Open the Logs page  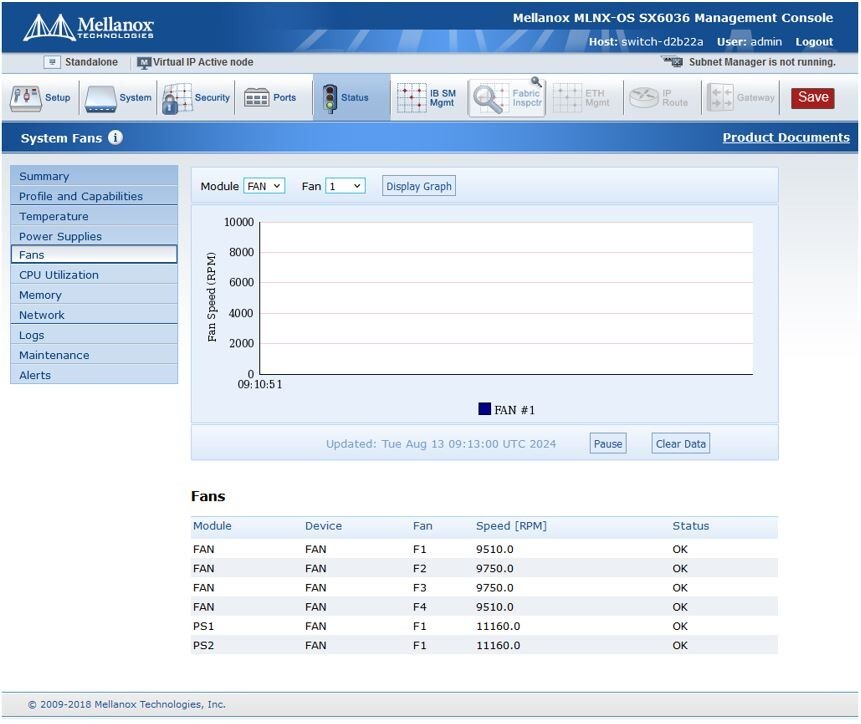coord(94,335)
